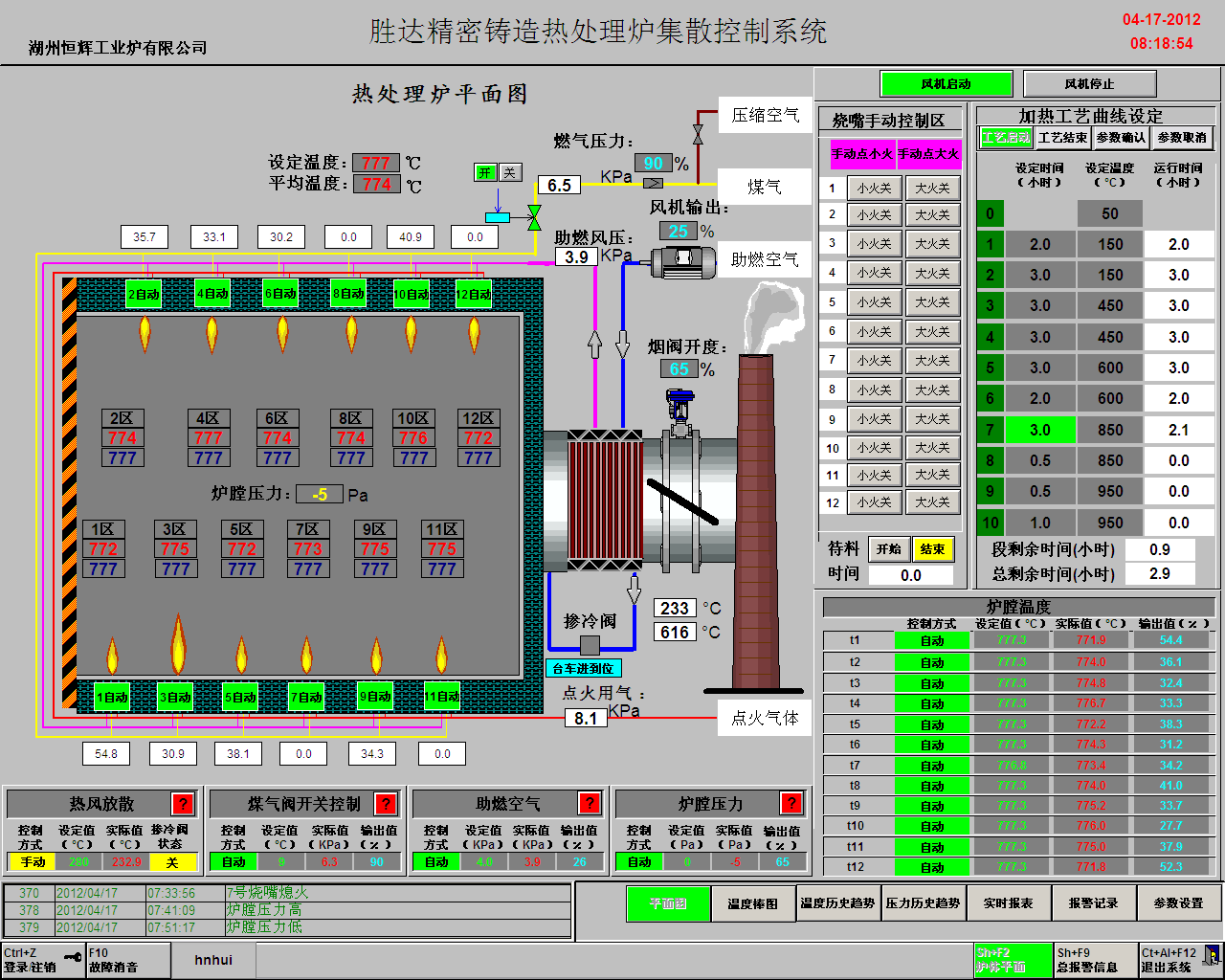
Task: Click the 参数确认 button
Action: [1121, 138]
